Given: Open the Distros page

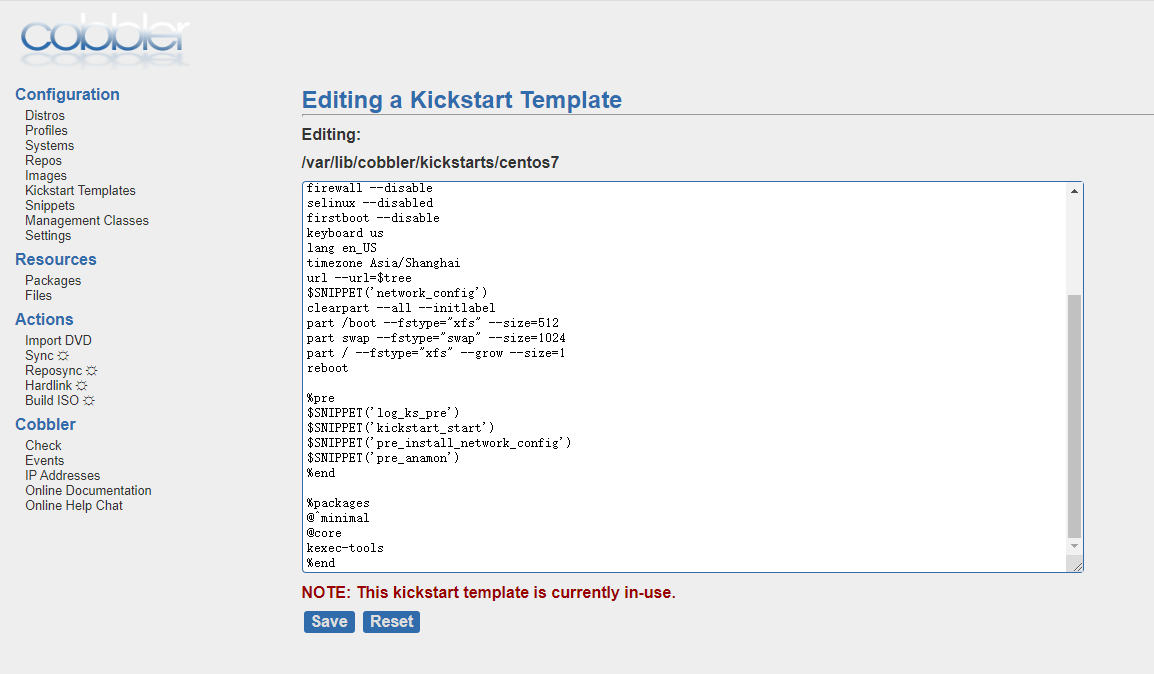Looking at the screenshot, I should (x=45, y=116).
